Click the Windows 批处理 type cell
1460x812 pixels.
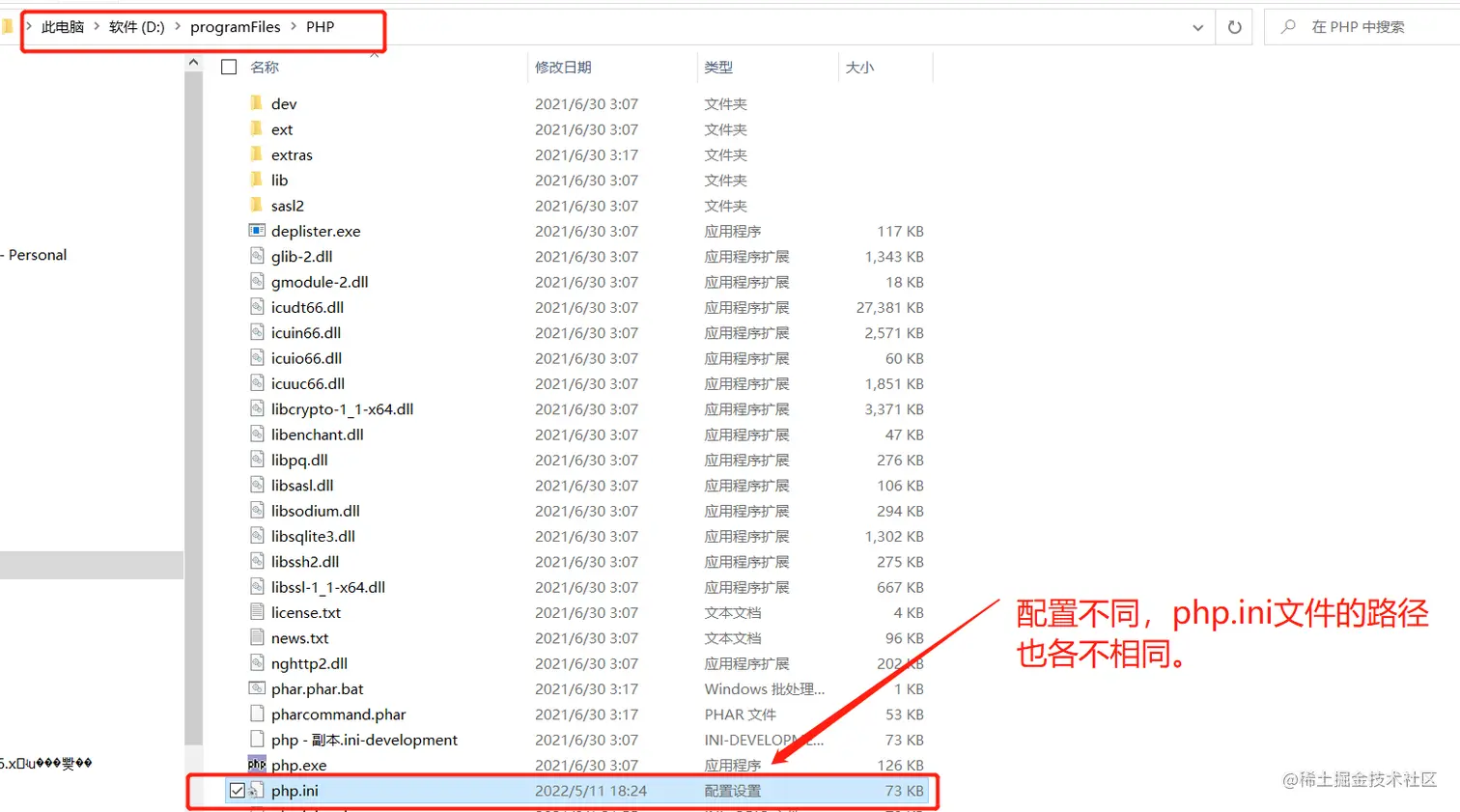[765, 688]
